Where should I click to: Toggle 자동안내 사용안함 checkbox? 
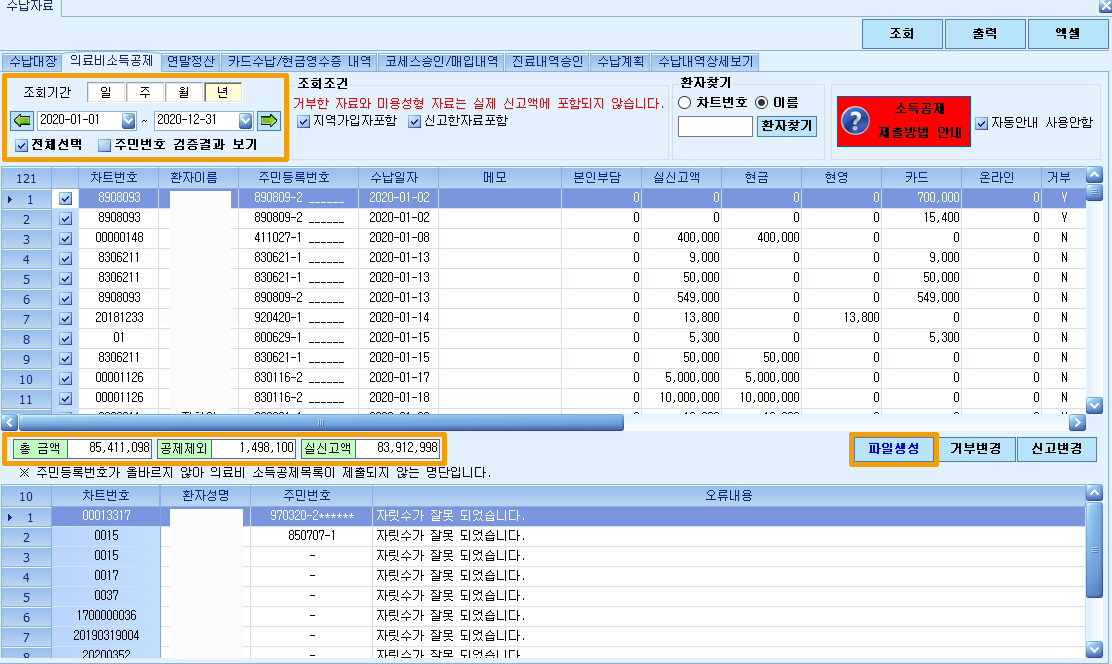[982, 123]
